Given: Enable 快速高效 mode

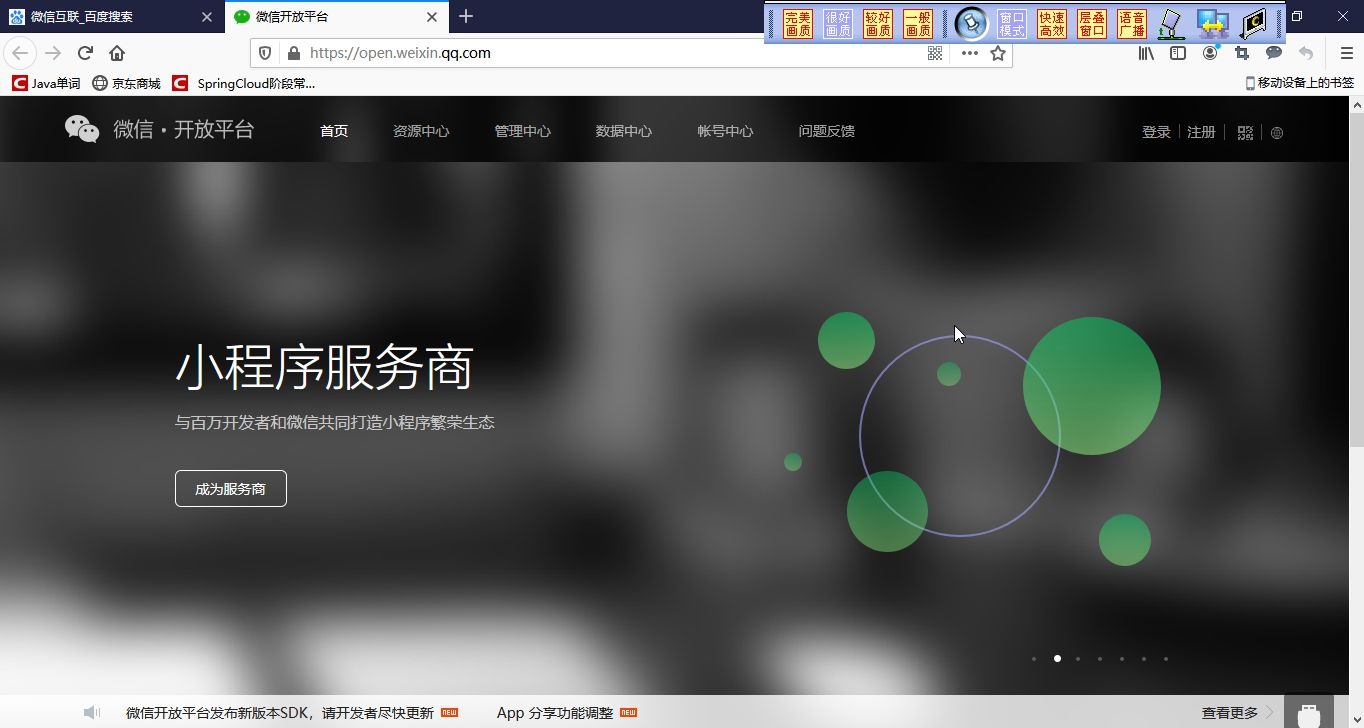Looking at the screenshot, I should (x=1052, y=24).
